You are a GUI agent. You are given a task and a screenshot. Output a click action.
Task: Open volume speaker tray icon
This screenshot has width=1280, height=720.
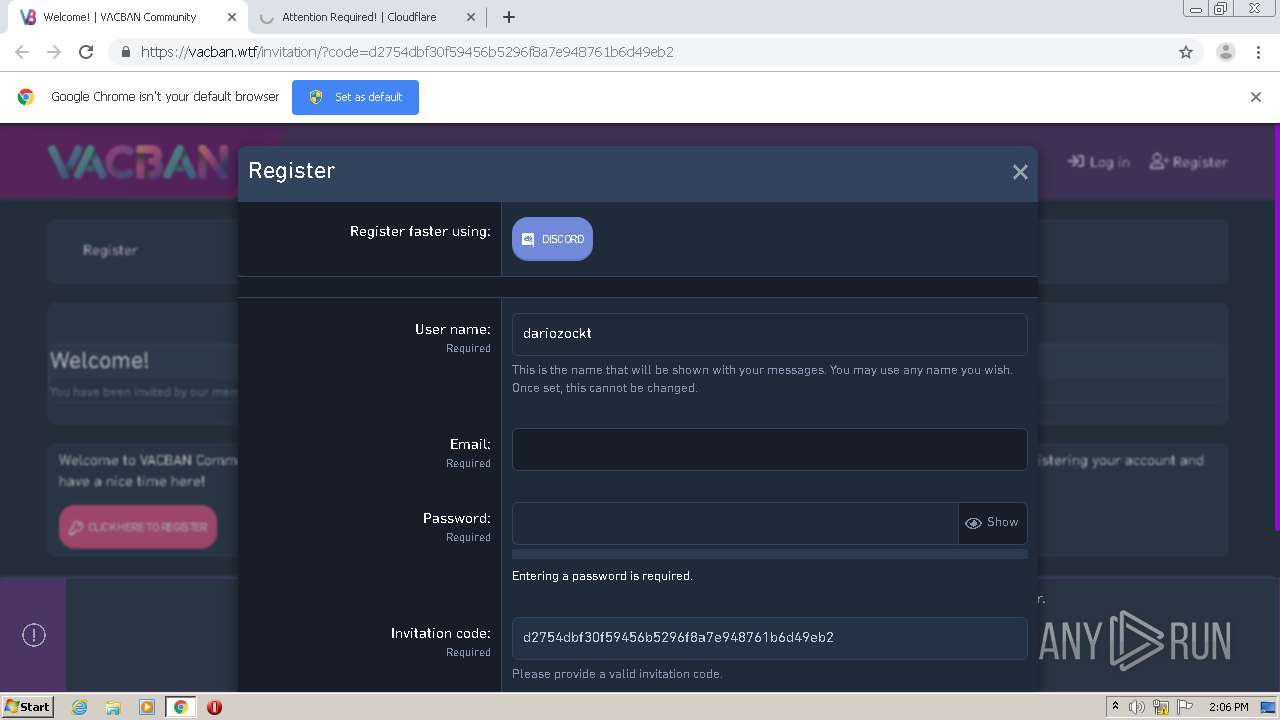(1137, 707)
